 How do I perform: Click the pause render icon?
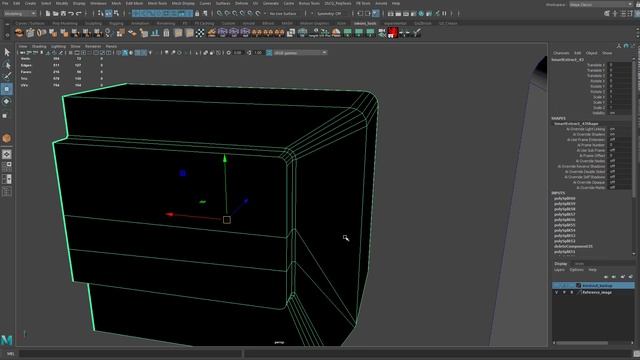[x=444, y=13]
